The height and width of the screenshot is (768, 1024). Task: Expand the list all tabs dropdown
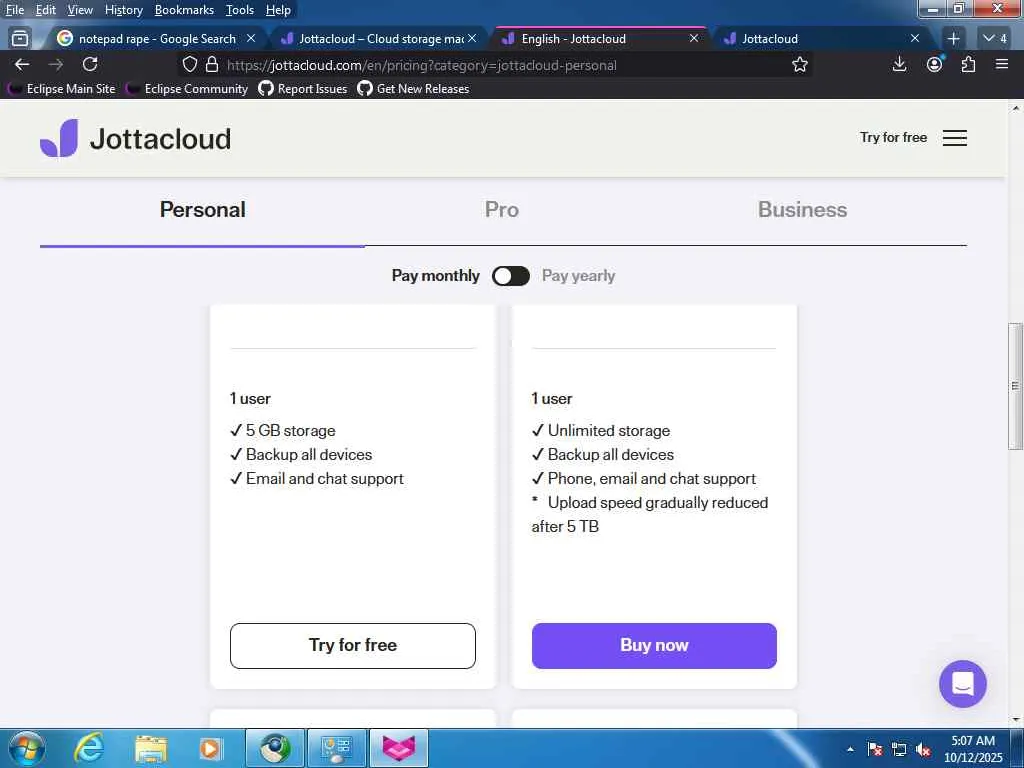[995, 39]
